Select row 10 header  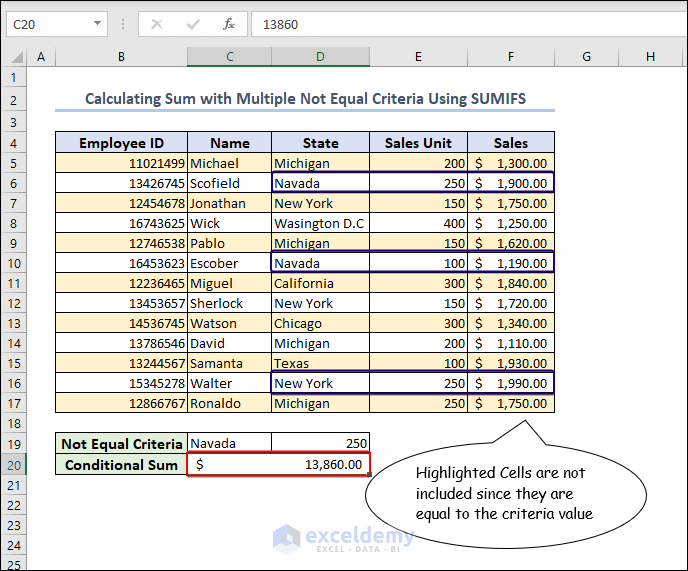click(14, 263)
